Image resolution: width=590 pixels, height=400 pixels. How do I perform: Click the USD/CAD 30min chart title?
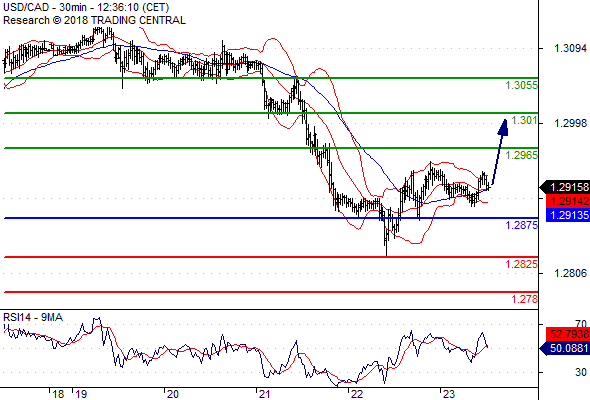click(86, 7)
